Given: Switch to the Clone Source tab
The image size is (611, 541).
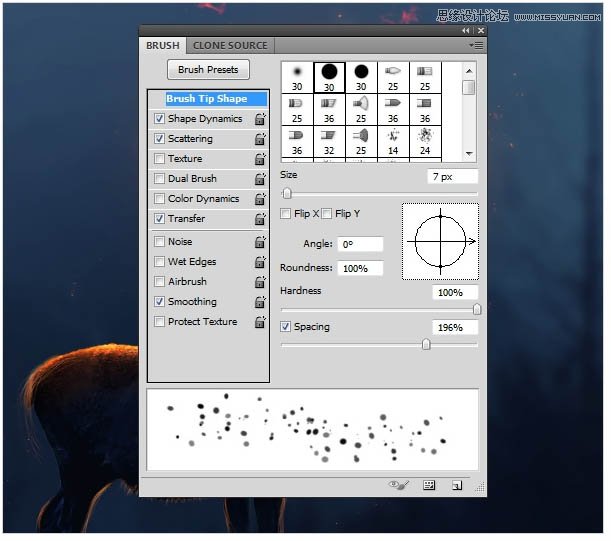Looking at the screenshot, I should (230, 45).
